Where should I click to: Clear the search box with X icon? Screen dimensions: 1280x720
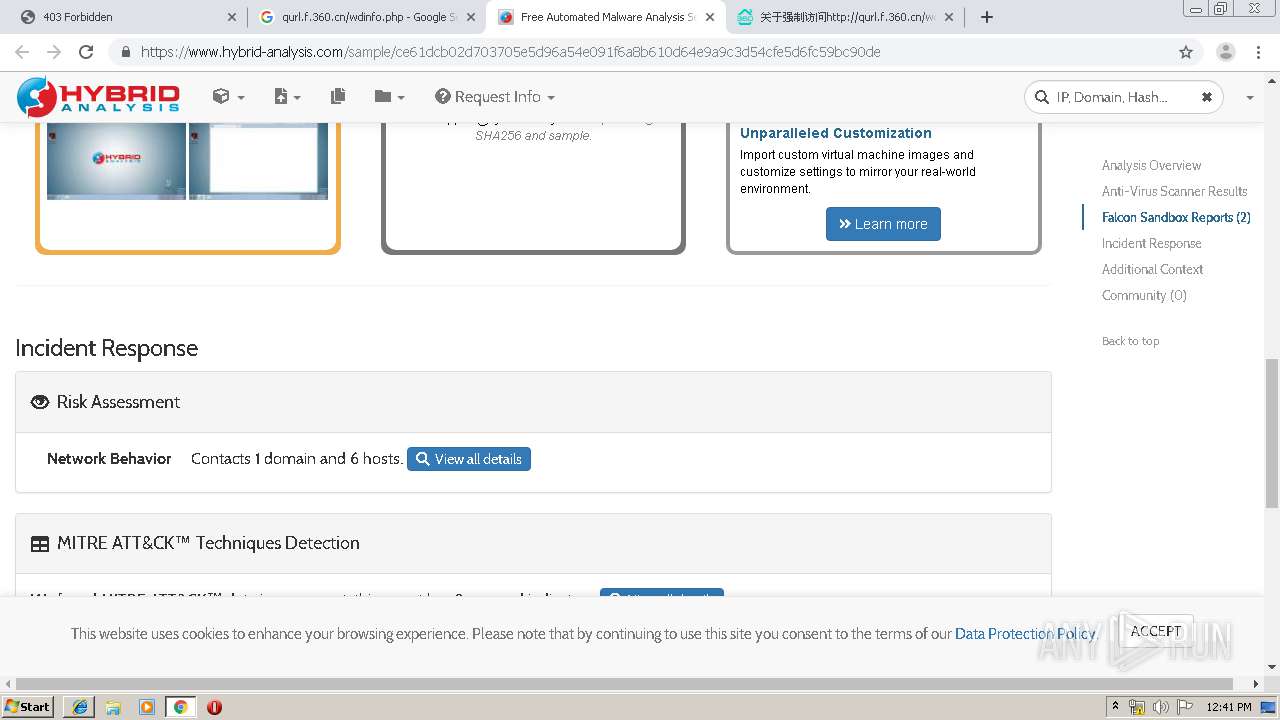[x=1207, y=97]
